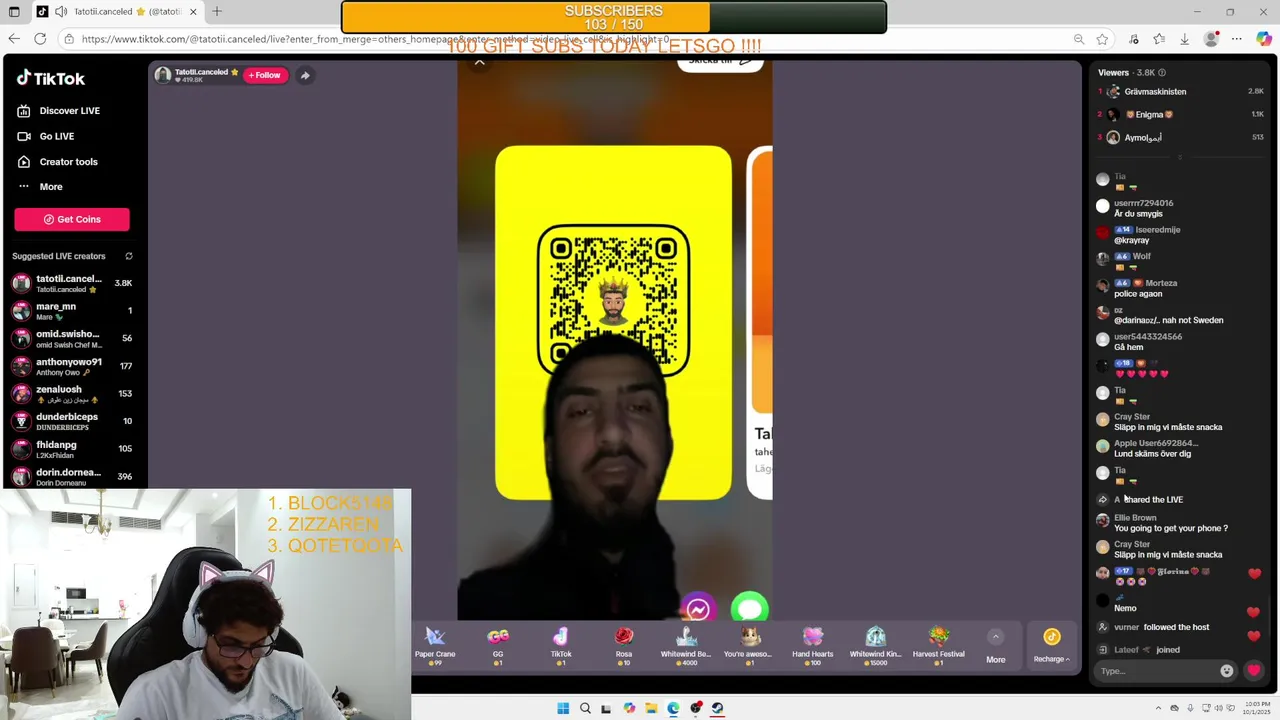
Task: Open Steam from the taskbar
Action: tap(717, 708)
